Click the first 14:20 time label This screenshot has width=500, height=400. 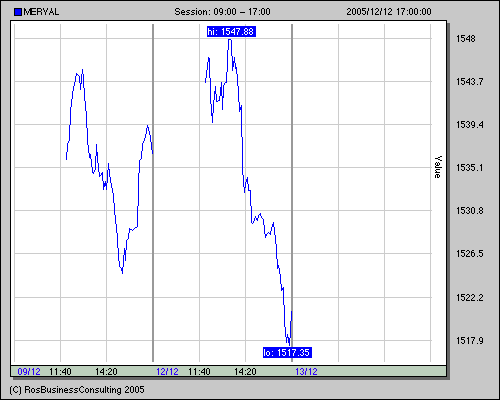pos(106,372)
